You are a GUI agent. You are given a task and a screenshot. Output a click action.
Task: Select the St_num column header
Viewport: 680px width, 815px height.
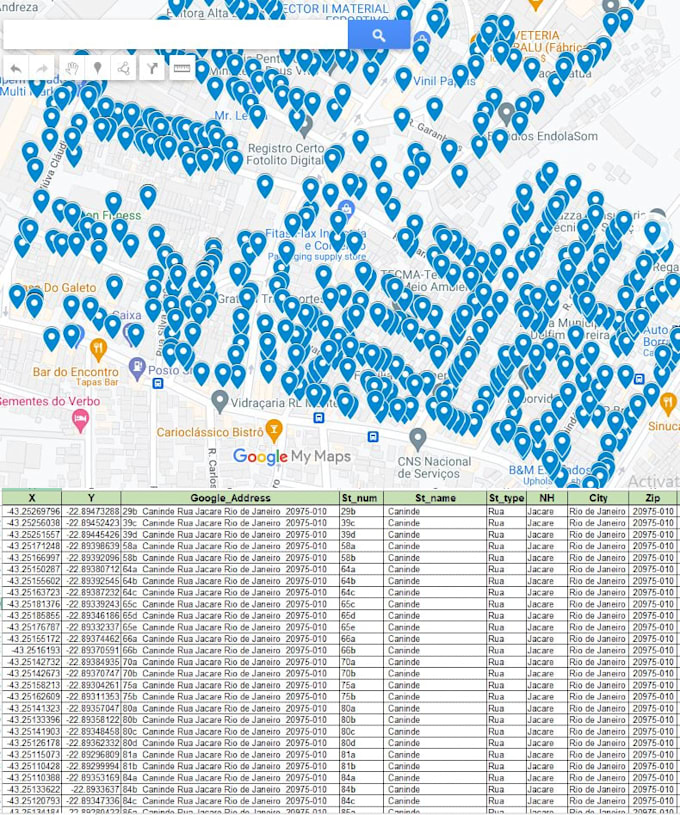point(359,497)
